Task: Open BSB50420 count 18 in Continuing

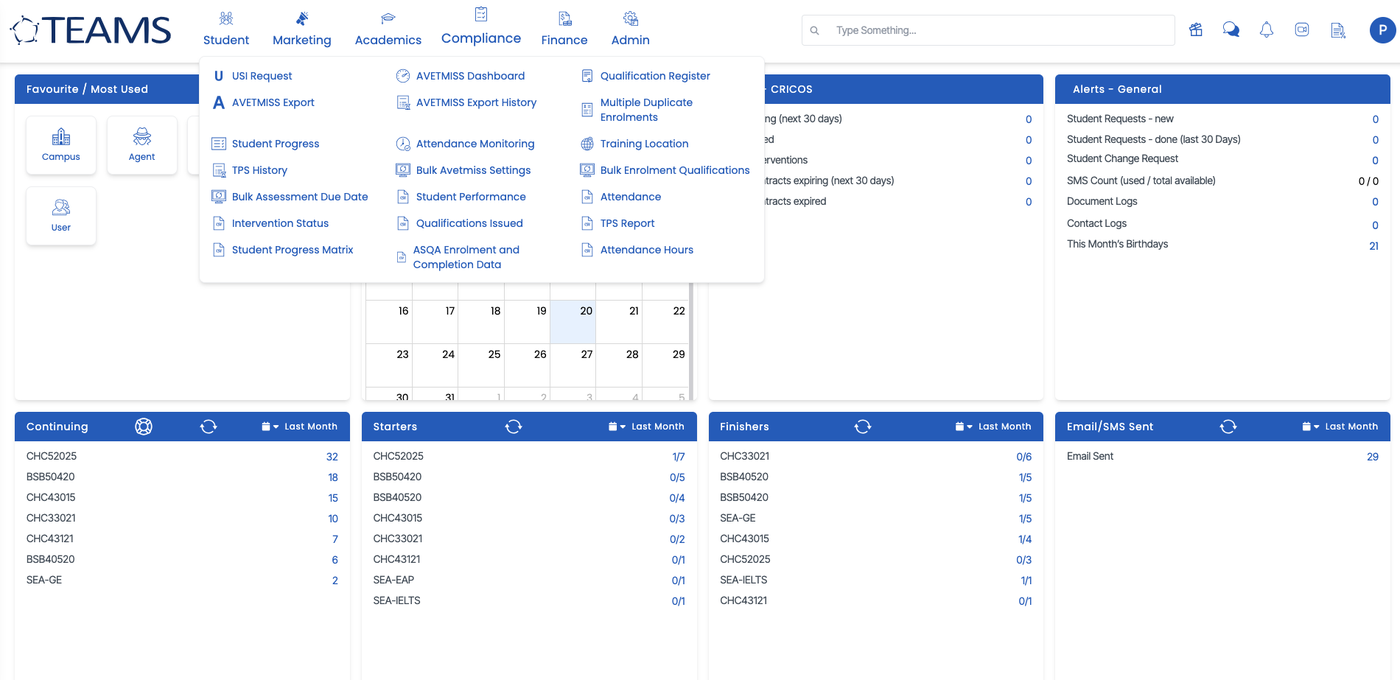Action: click(x=333, y=478)
